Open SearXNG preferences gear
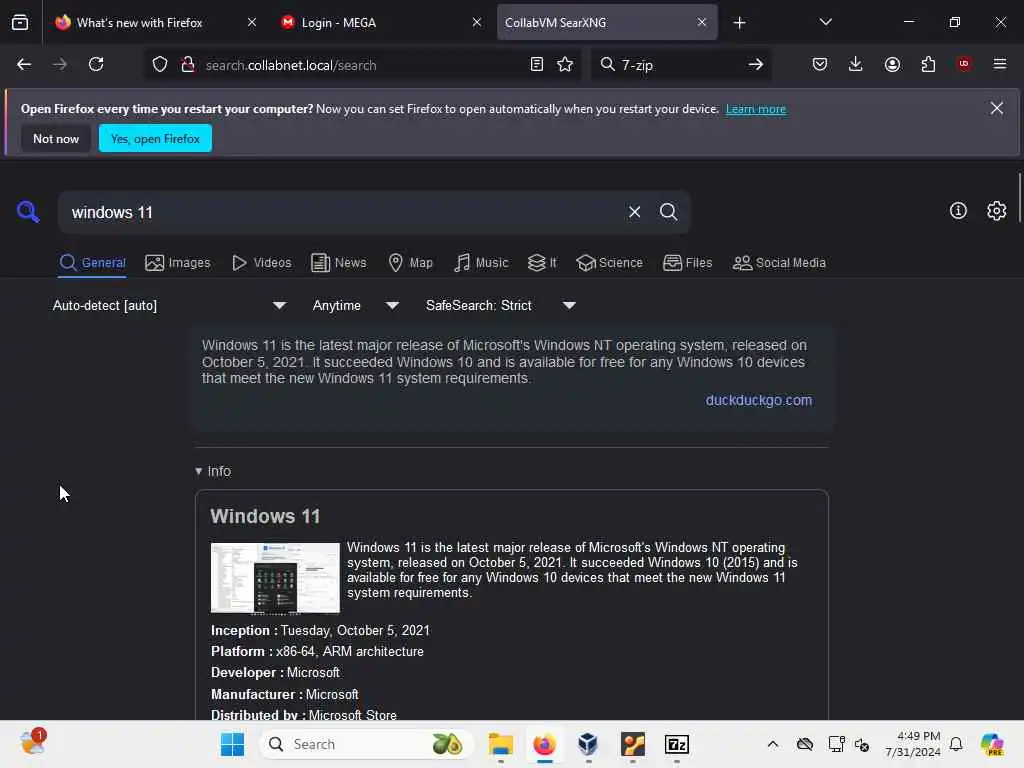This screenshot has width=1024, height=768. (997, 211)
